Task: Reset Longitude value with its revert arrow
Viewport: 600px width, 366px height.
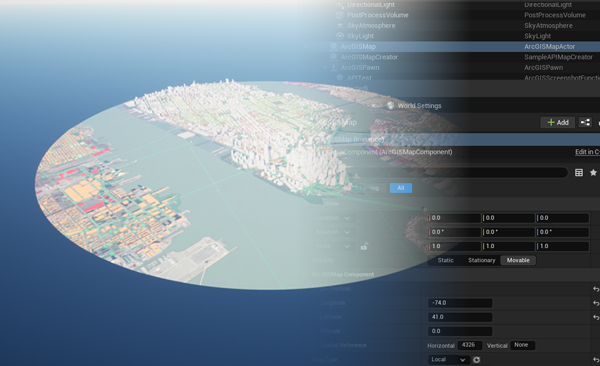Action: [596, 303]
